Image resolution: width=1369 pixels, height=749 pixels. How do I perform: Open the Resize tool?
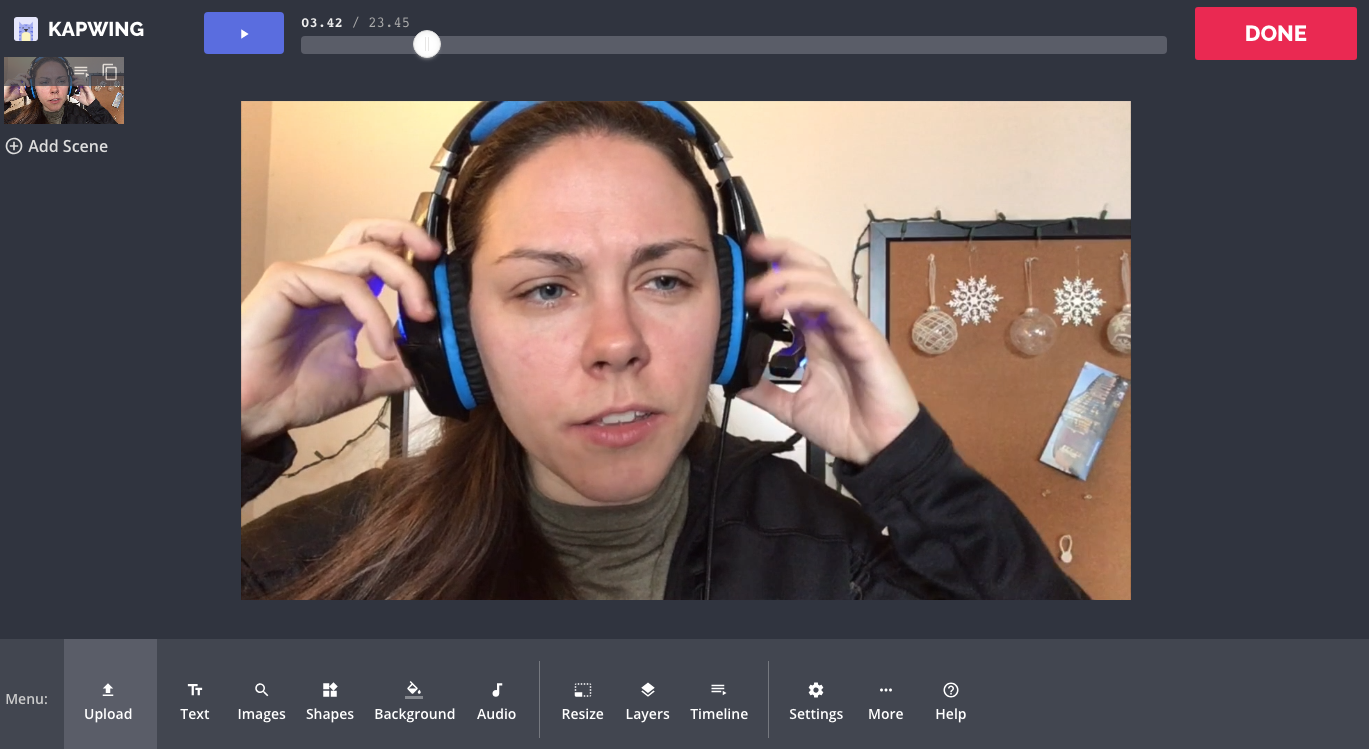pyautogui.click(x=582, y=699)
